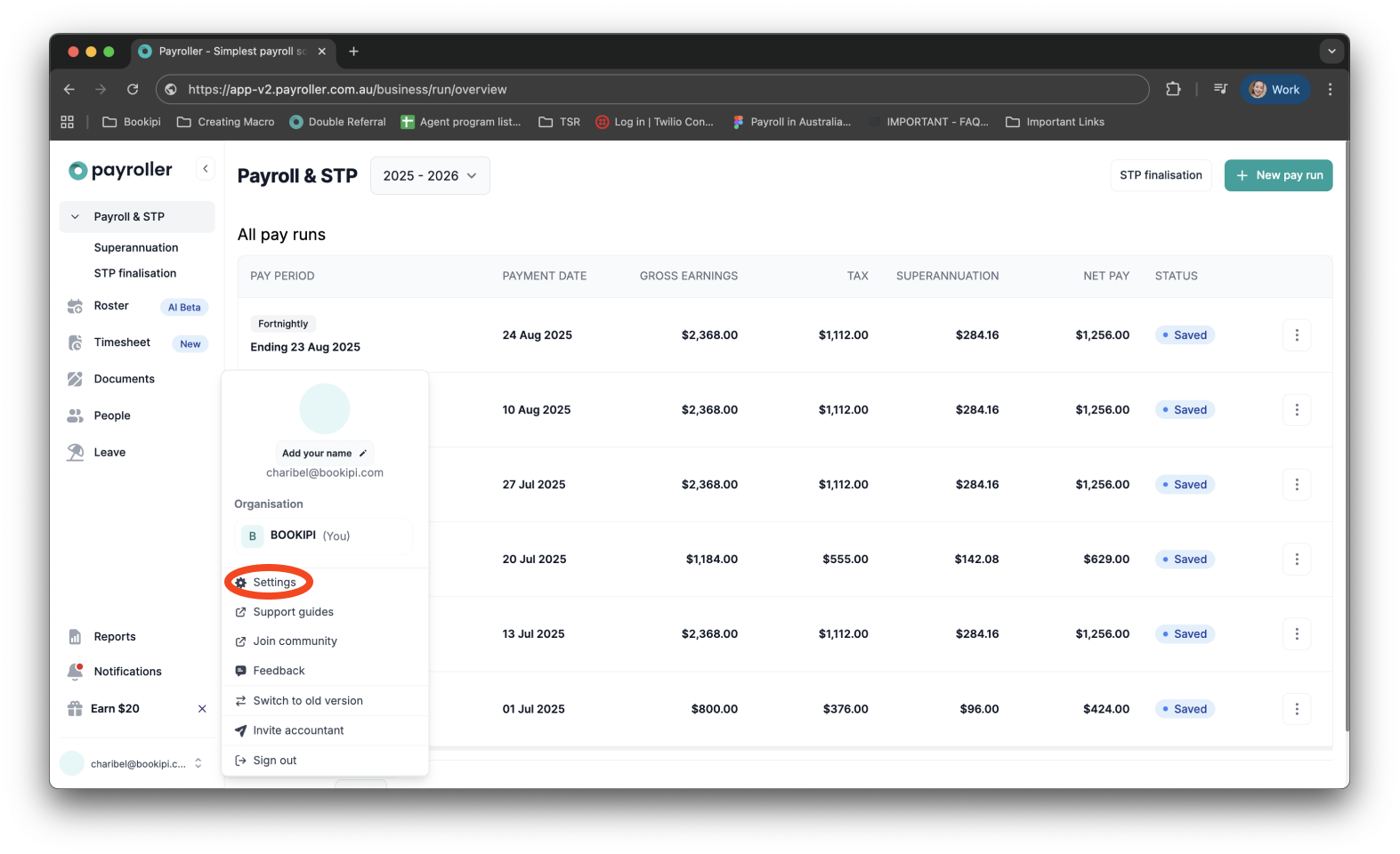
Task: Click the gross earnings $1,184.00 cell
Action: tap(711, 560)
